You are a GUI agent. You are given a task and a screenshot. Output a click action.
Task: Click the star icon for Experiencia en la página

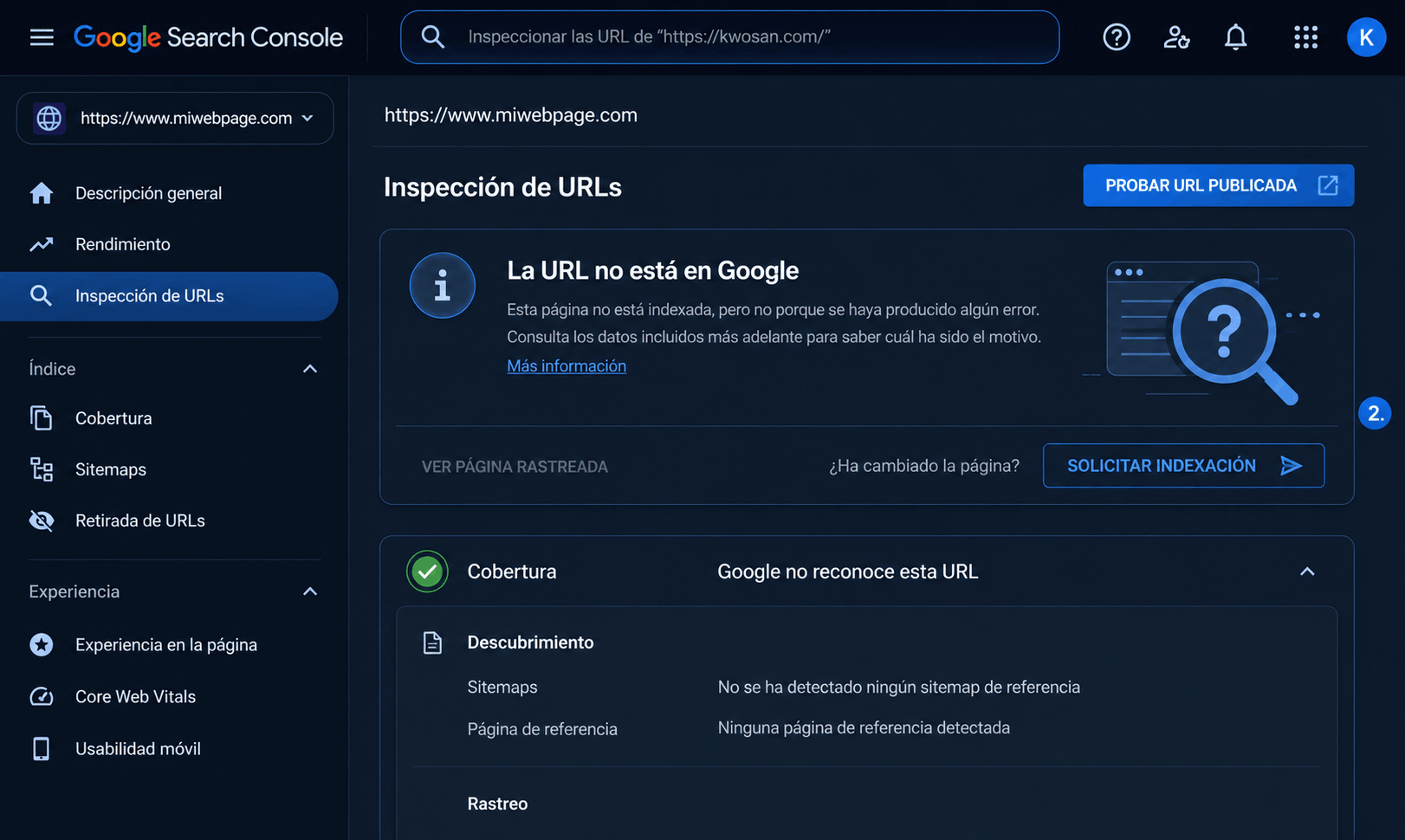[41, 645]
